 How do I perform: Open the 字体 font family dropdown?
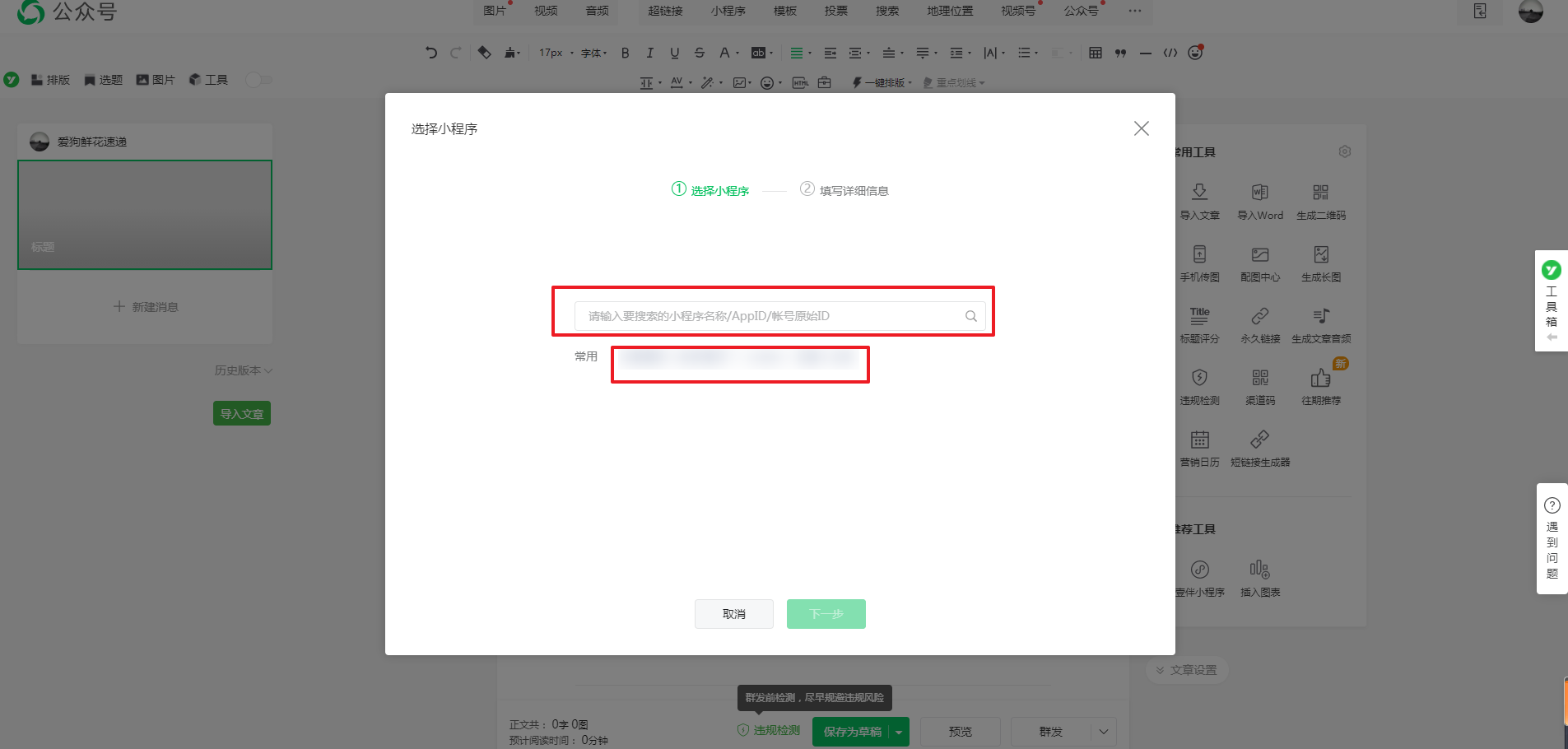point(594,53)
